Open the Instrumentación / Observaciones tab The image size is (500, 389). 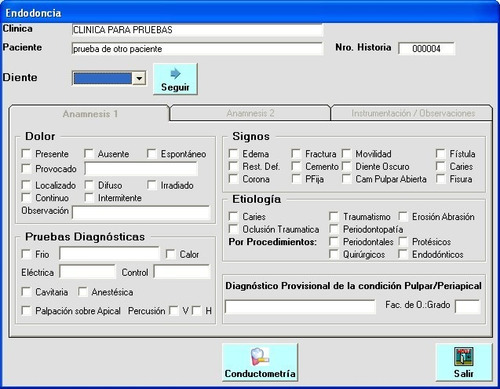click(413, 113)
